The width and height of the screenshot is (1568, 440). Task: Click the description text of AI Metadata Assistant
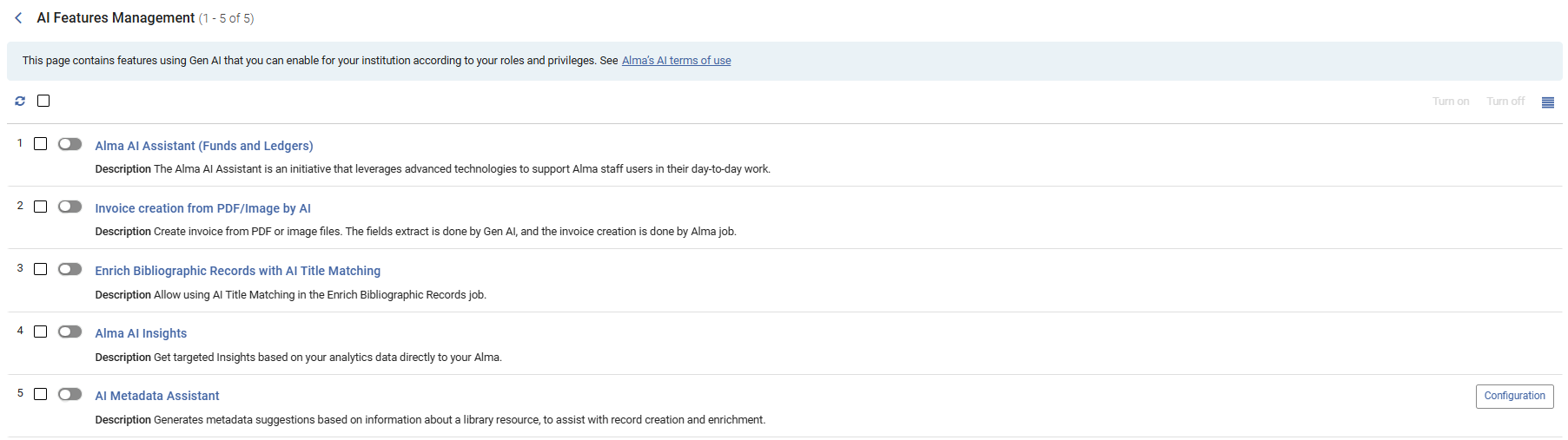(460, 420)
